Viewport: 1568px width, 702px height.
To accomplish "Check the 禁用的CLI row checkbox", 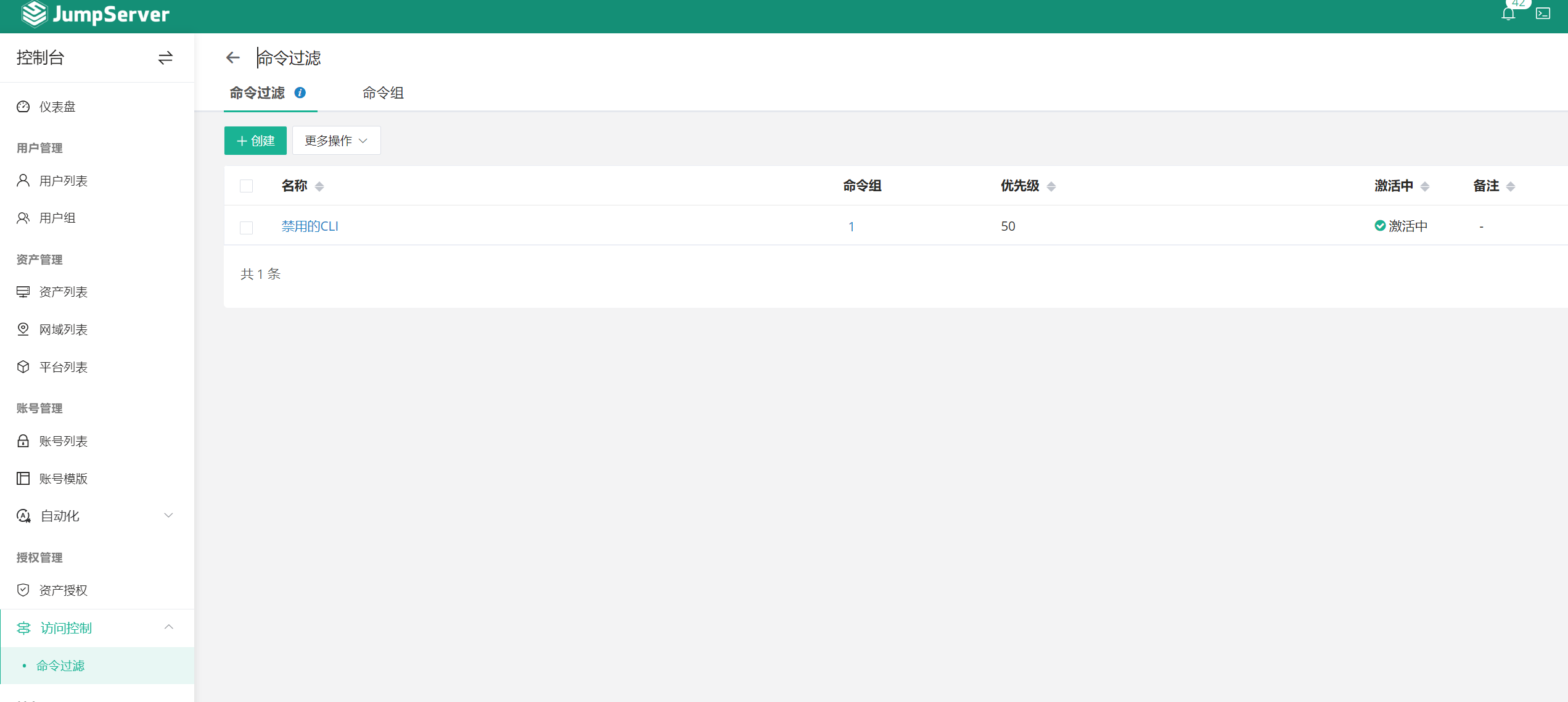I will coord(247,228).
